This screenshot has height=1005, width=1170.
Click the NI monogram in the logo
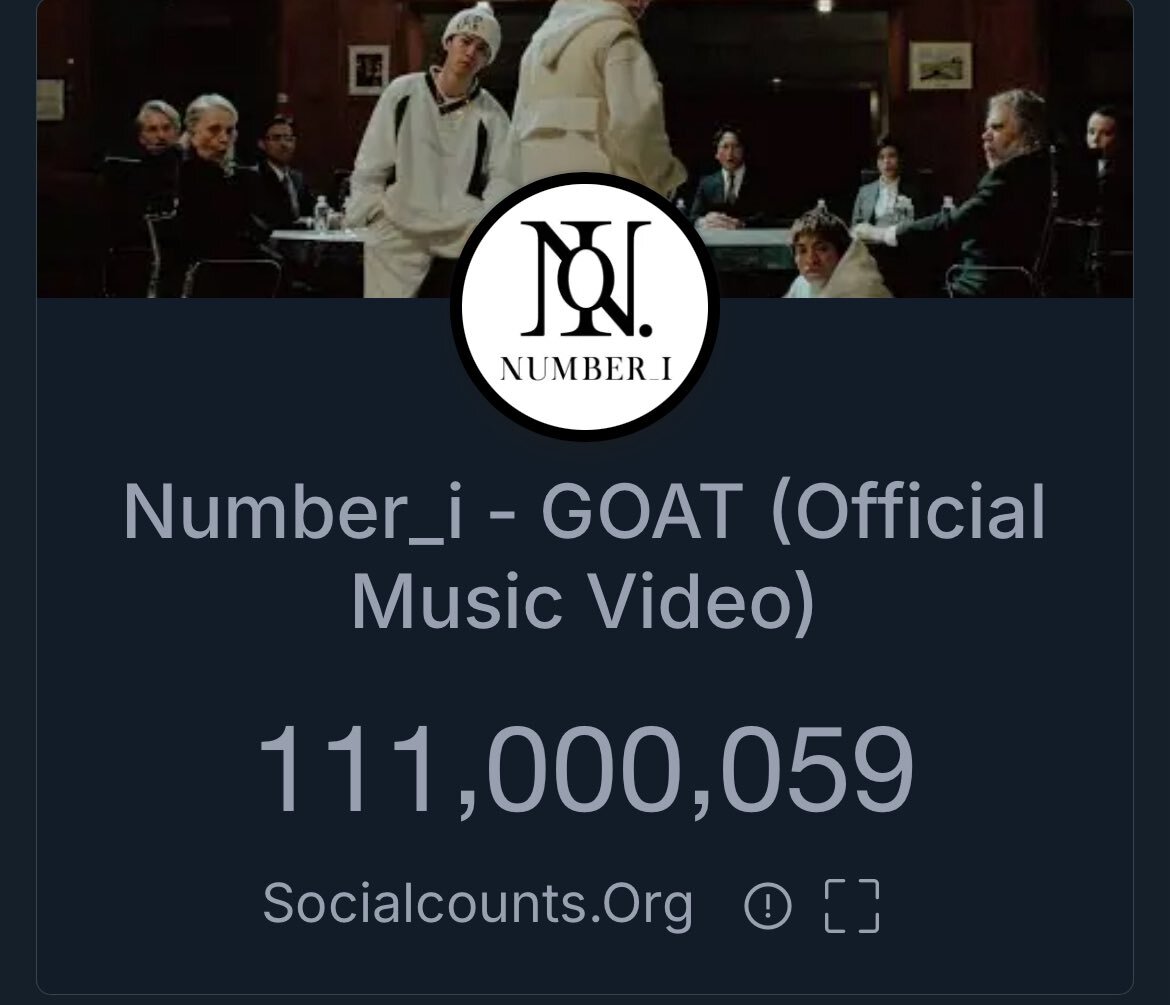pyautogui.click(x=586, y=278)
